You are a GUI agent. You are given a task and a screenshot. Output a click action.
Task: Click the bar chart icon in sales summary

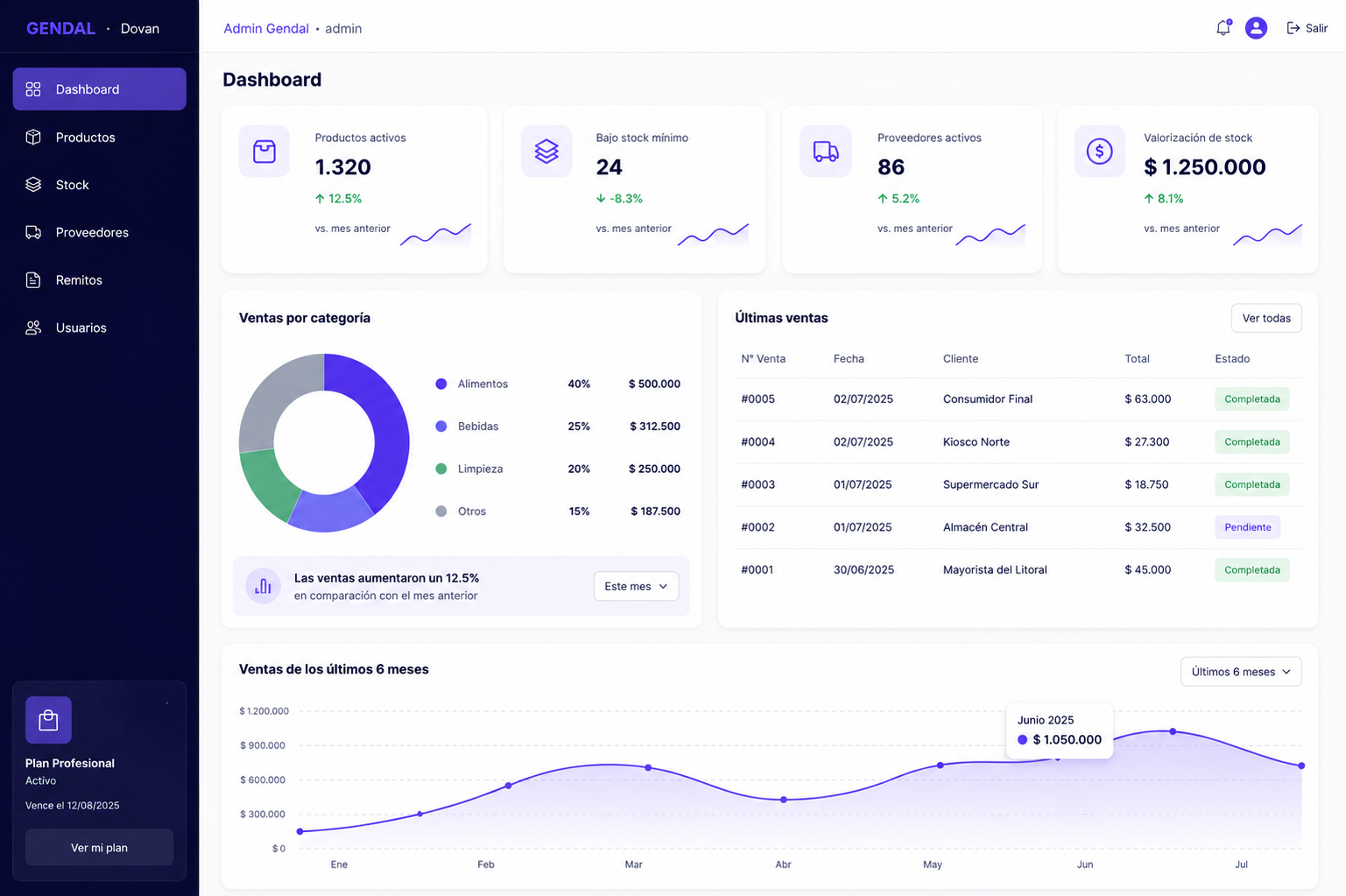pos(263,587)
